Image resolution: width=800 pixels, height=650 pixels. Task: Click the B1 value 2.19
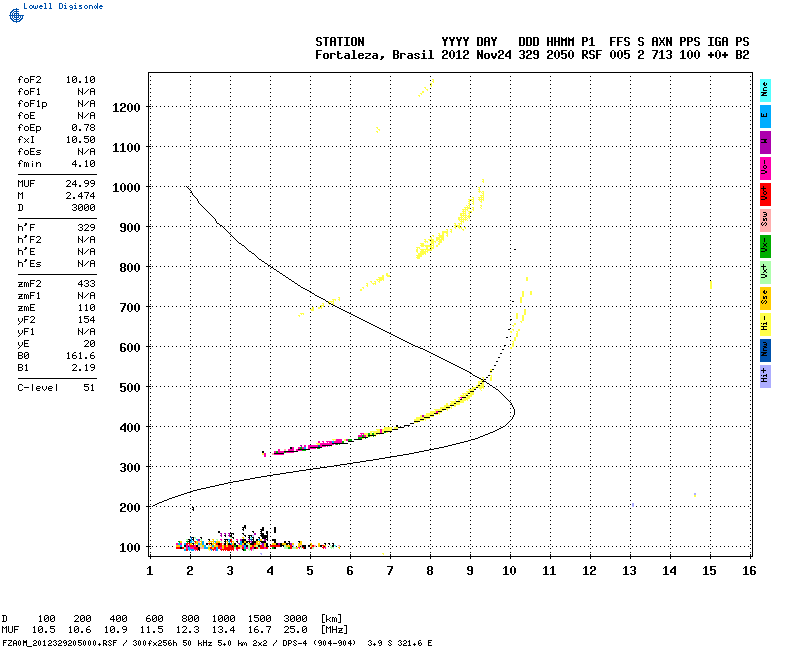83,368
